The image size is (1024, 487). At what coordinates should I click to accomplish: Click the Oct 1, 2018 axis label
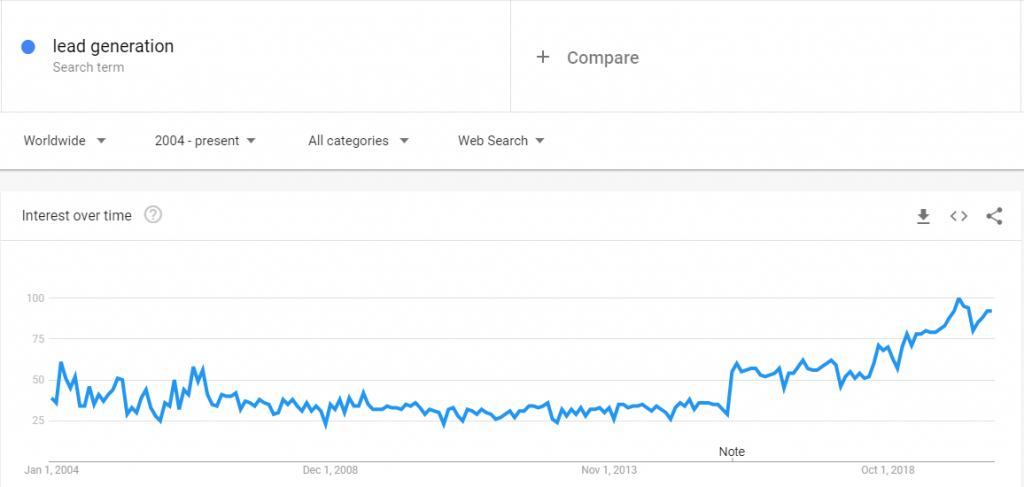click(x=888, y=470)
